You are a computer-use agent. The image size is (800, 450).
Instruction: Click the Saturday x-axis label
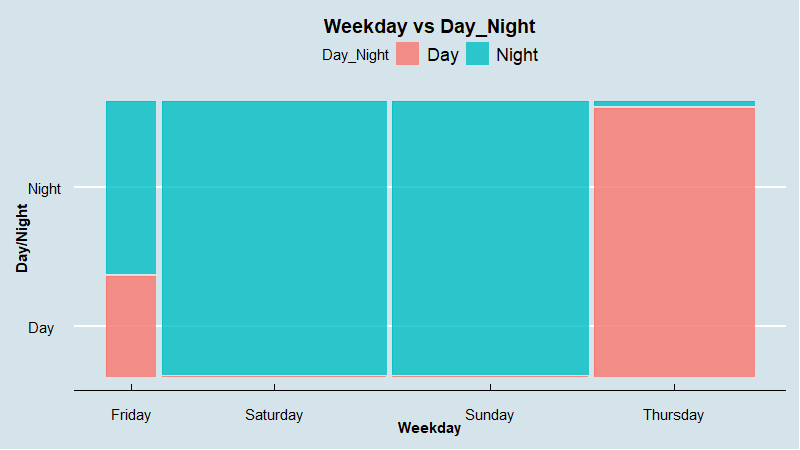[x=274, y=415]
